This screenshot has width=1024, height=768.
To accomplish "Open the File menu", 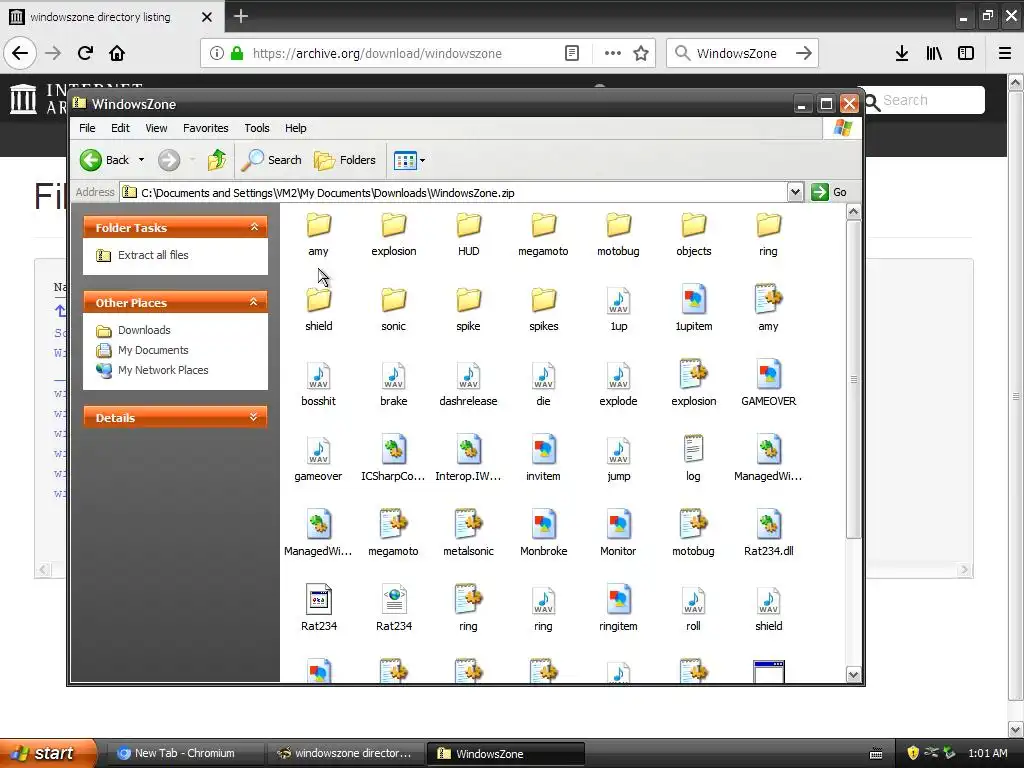I will click(87, 128).
